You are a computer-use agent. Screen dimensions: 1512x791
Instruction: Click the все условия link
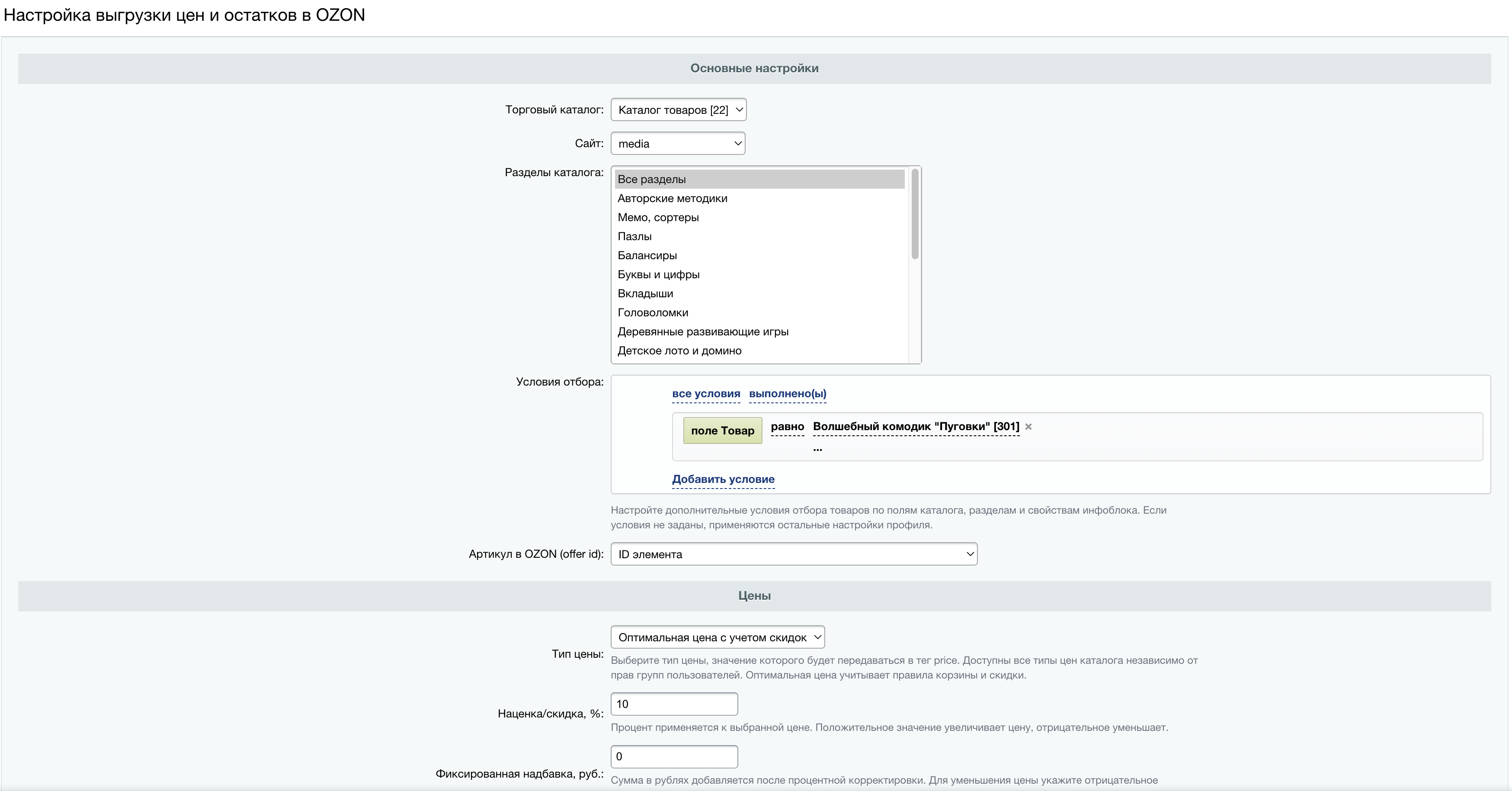(706, 394)
